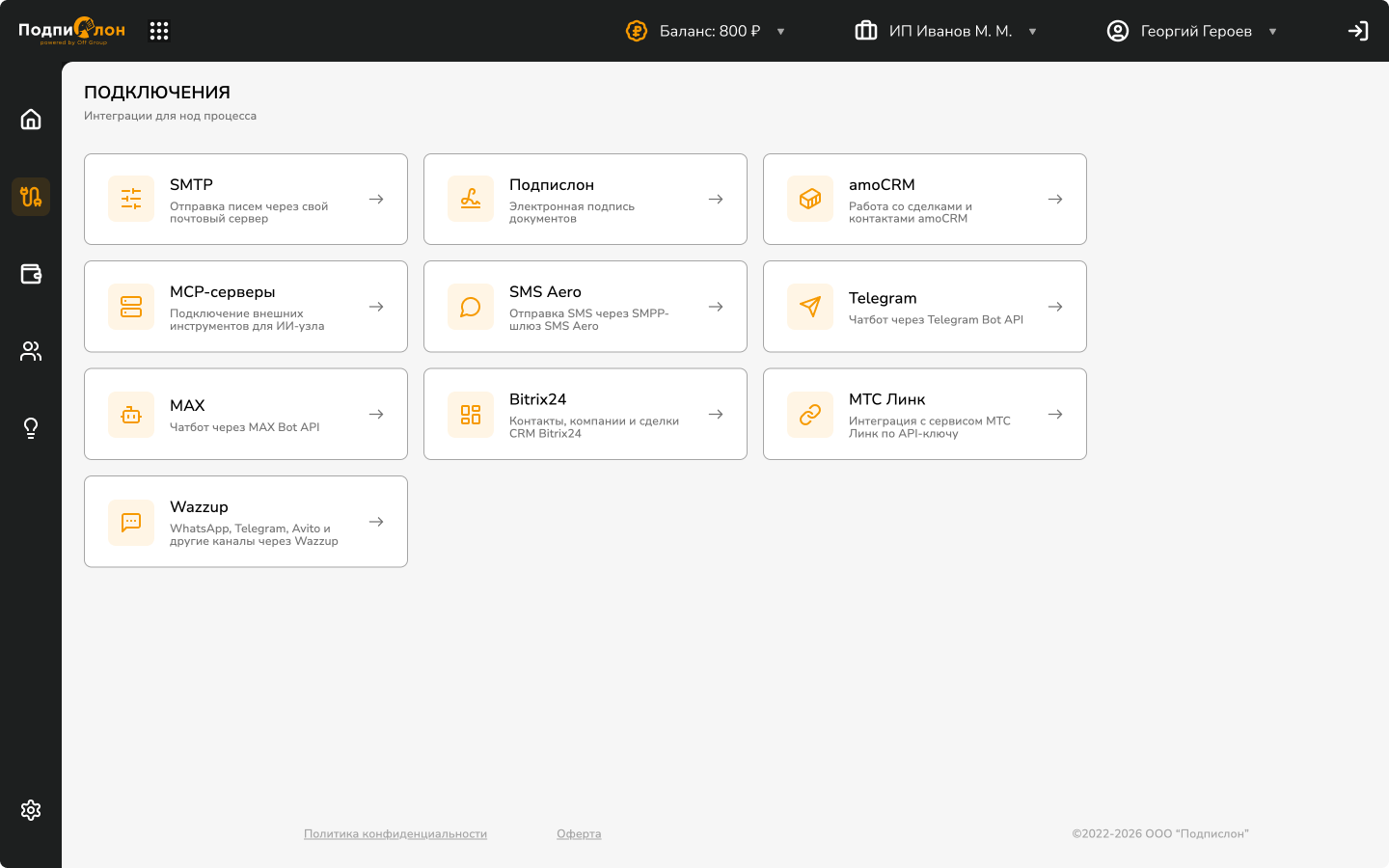Open Bitrix24 via its arrow
Screen dimensions: 1389x868
(x=716, y=415)
